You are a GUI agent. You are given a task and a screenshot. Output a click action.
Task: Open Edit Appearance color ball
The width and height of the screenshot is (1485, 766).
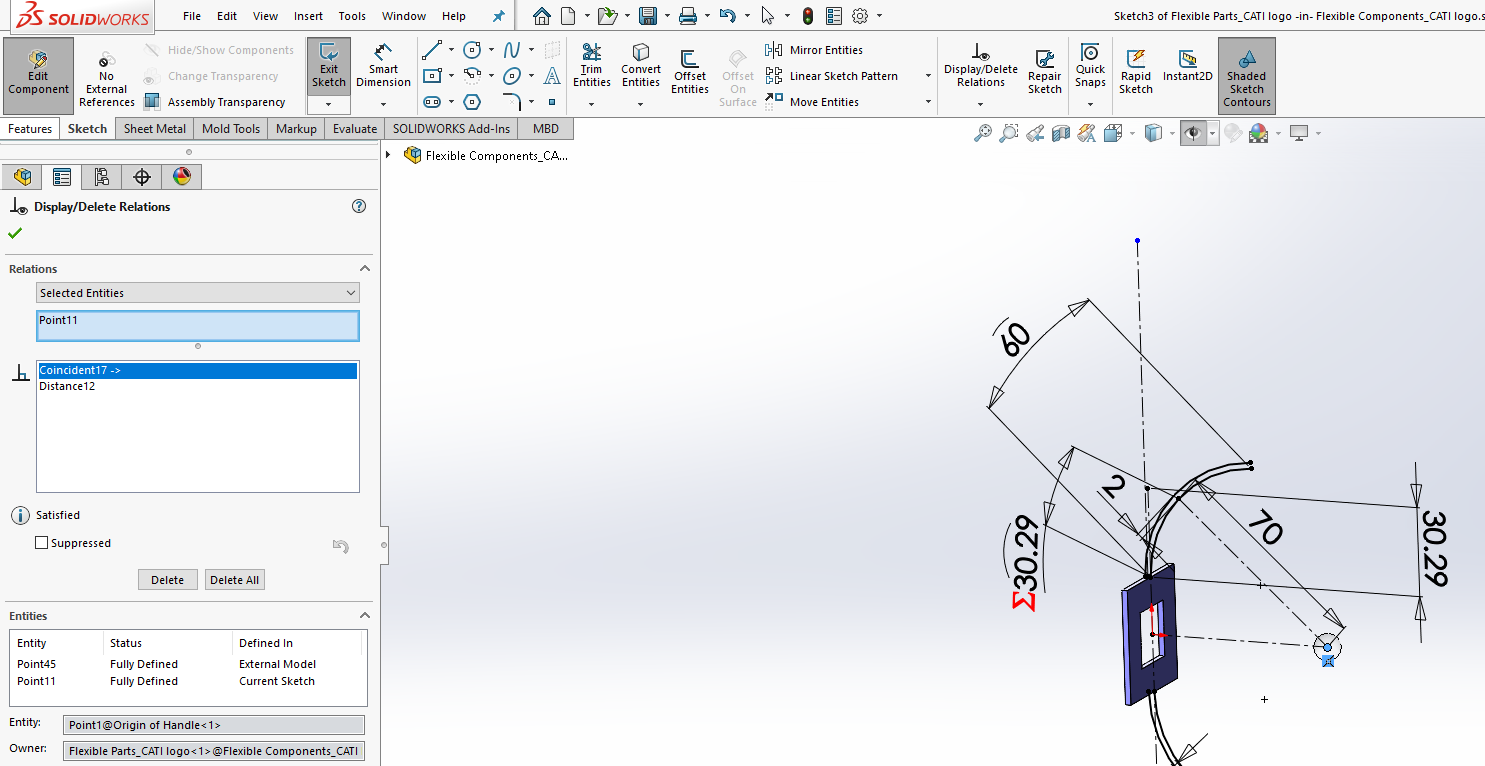pyautogui.click(x=1258, y=133)
